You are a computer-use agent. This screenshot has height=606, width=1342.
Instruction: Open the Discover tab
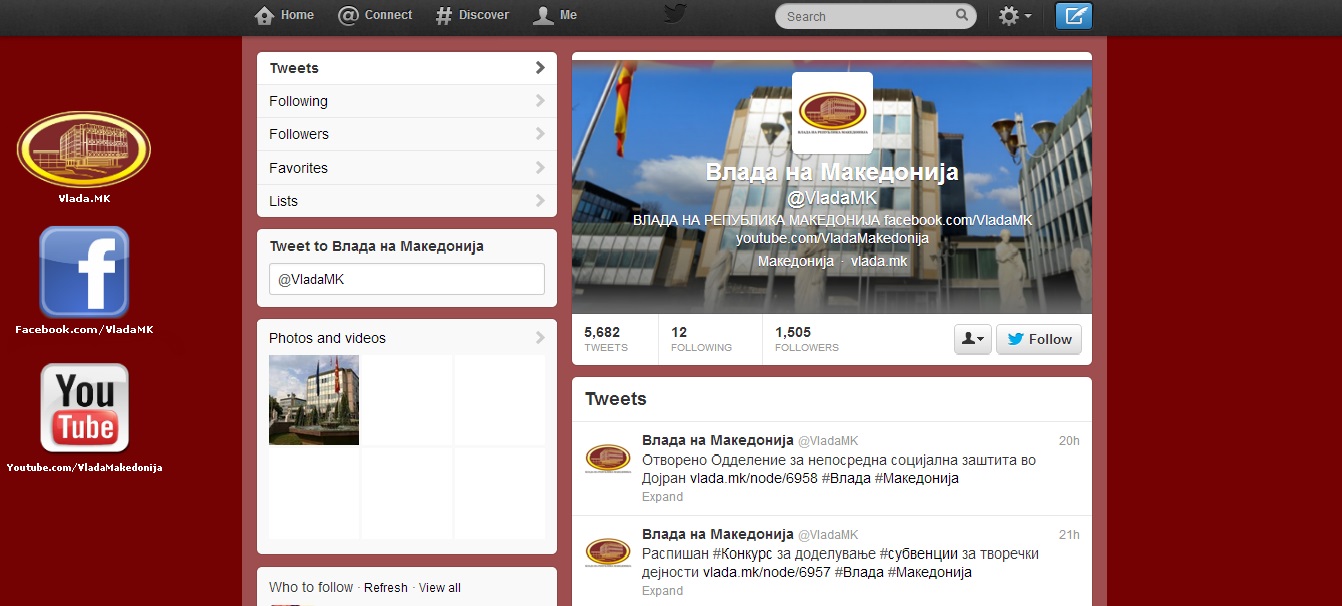pyautogui.click(x=472, y=15)
